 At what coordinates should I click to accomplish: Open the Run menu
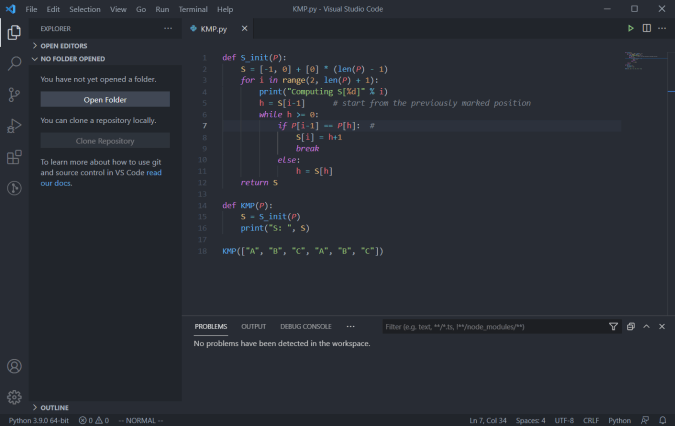point(162,9)
